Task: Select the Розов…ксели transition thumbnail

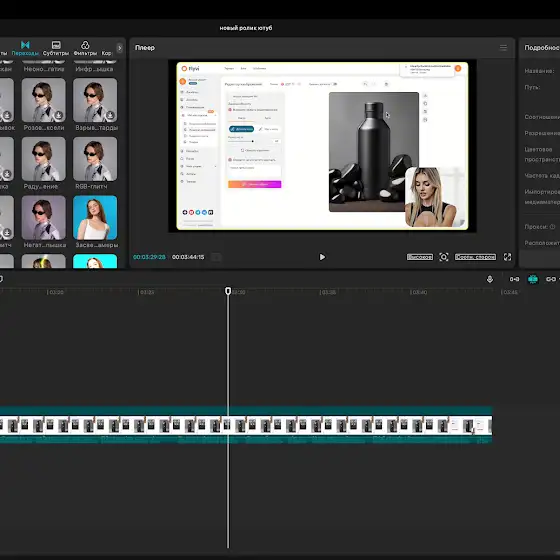Action: tap(44, 100)
